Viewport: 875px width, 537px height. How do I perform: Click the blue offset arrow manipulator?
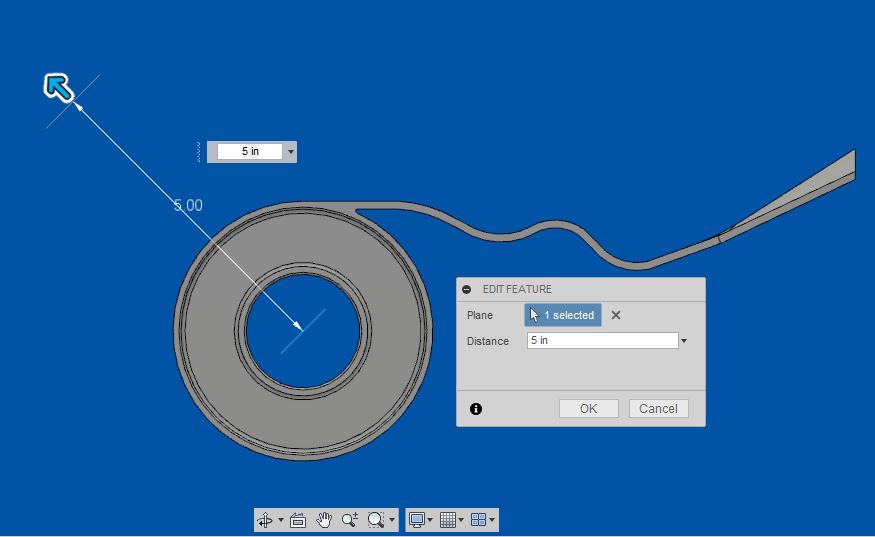tap(59, 88)
